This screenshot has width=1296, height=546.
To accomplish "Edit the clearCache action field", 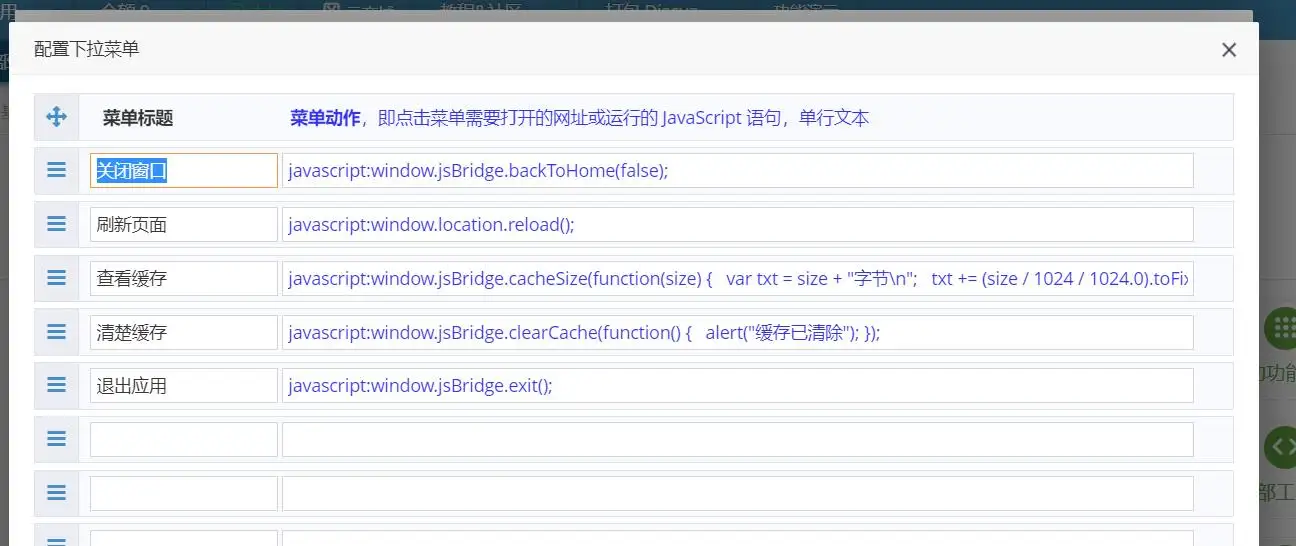I will (x=738, y=332).
